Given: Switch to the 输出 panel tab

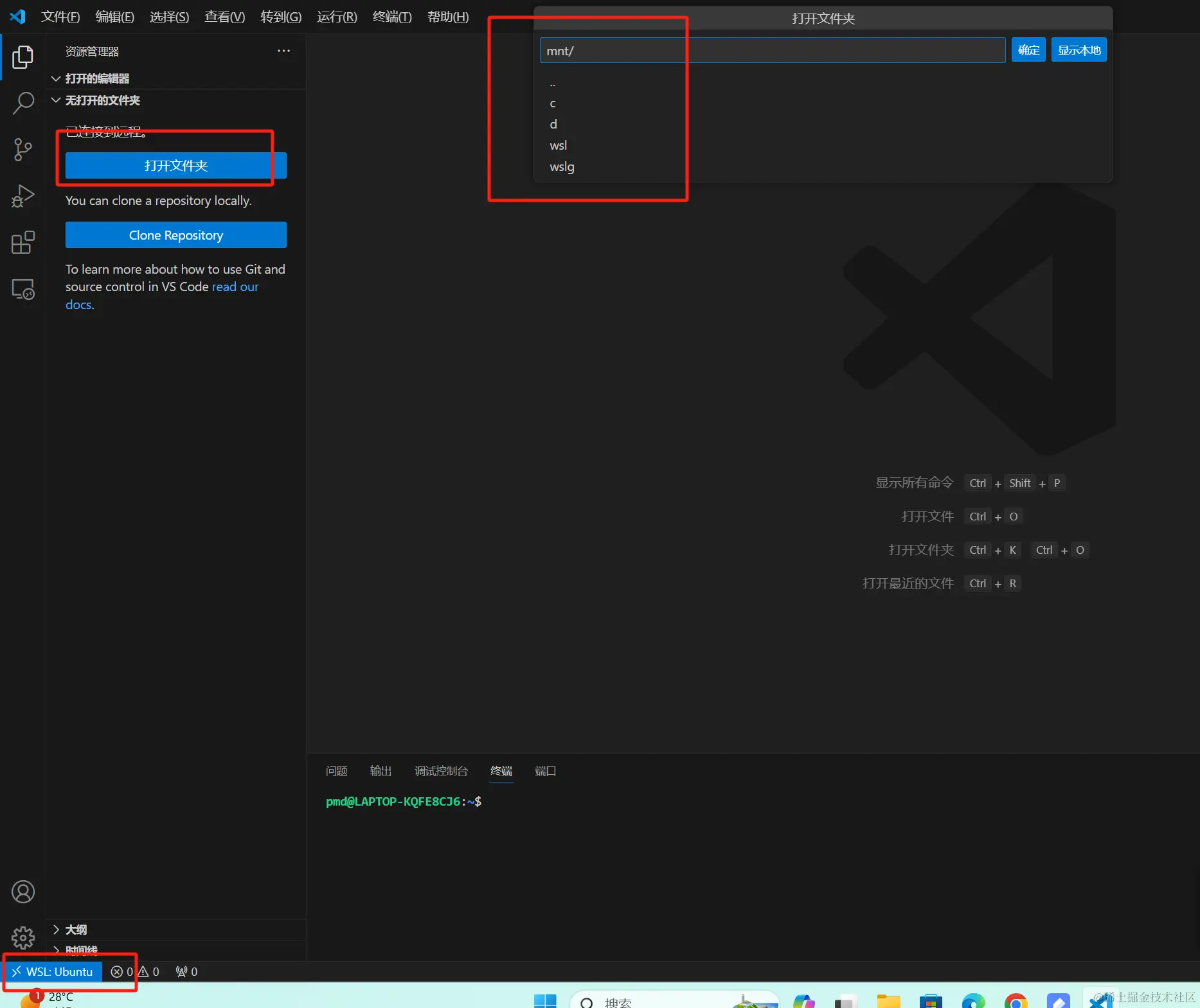Looking at the screenshot, I should tap(381, 771).
